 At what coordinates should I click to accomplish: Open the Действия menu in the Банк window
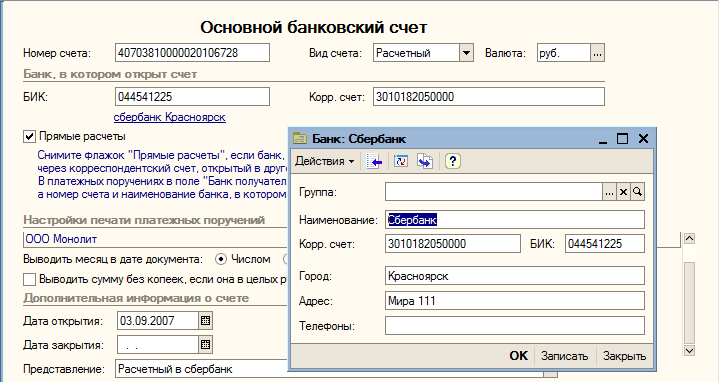pos(325,162)
